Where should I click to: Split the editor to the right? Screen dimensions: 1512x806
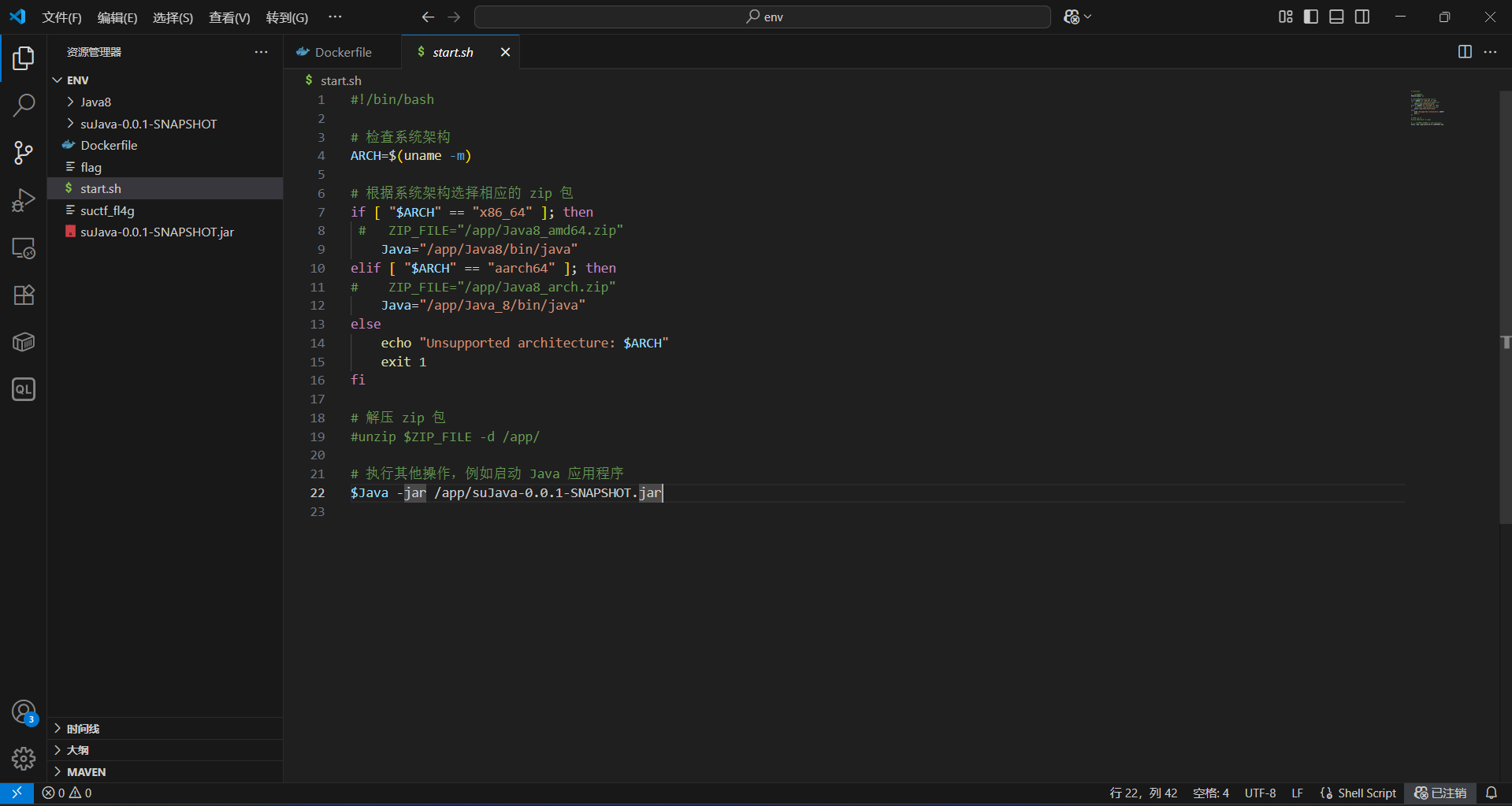click(x=1465, y=52)
